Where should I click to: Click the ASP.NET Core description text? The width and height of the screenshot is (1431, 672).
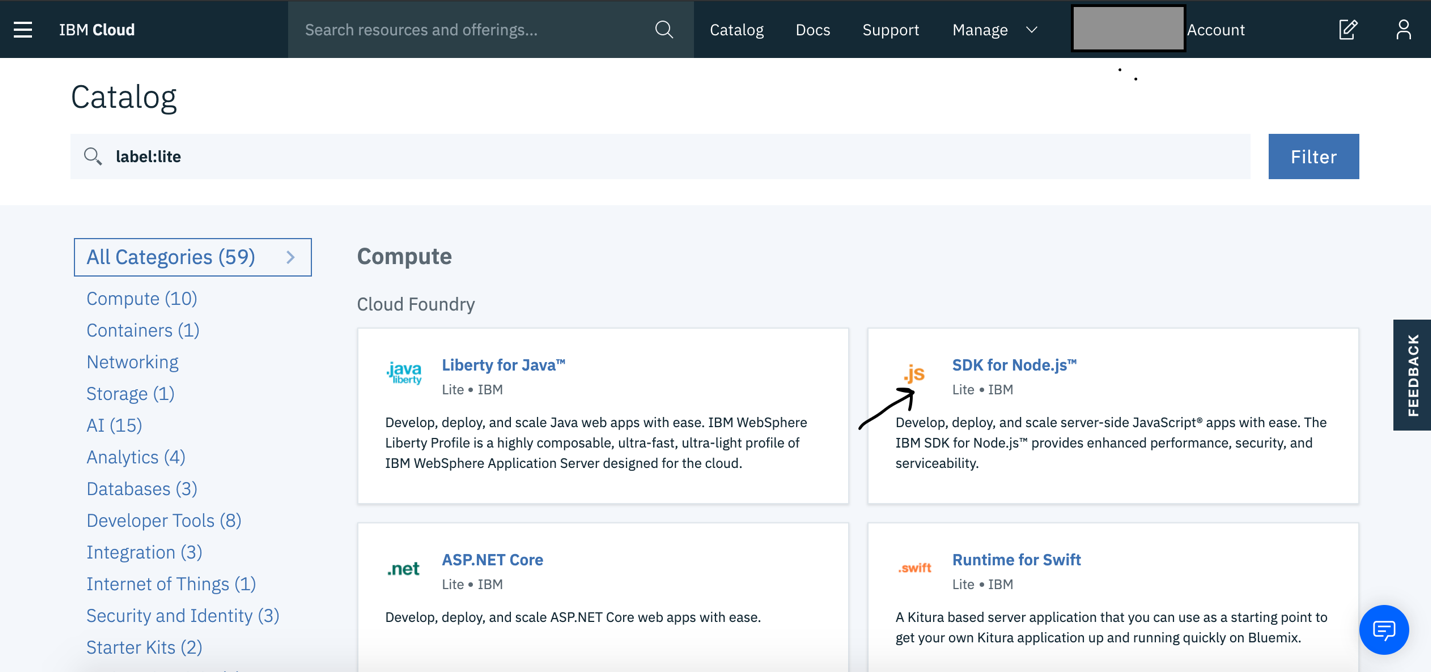[x=573, y=618]
